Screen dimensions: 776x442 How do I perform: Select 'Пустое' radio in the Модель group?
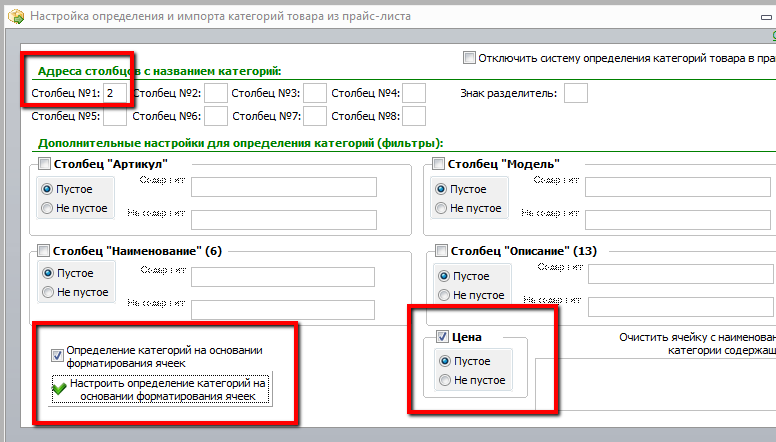pyautogui.click(x=441, y=189)
